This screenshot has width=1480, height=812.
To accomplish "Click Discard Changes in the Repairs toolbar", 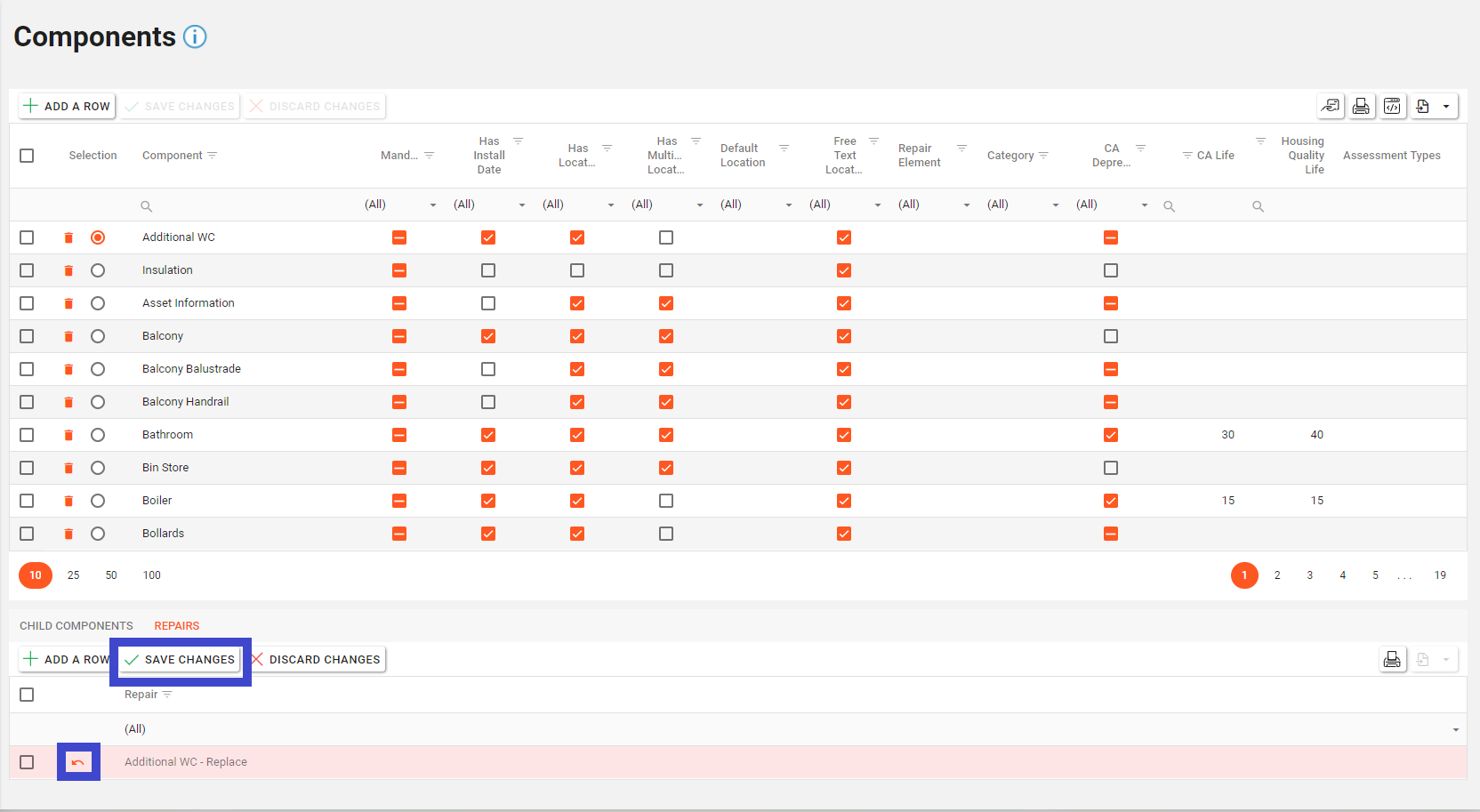I will point(316,660).
